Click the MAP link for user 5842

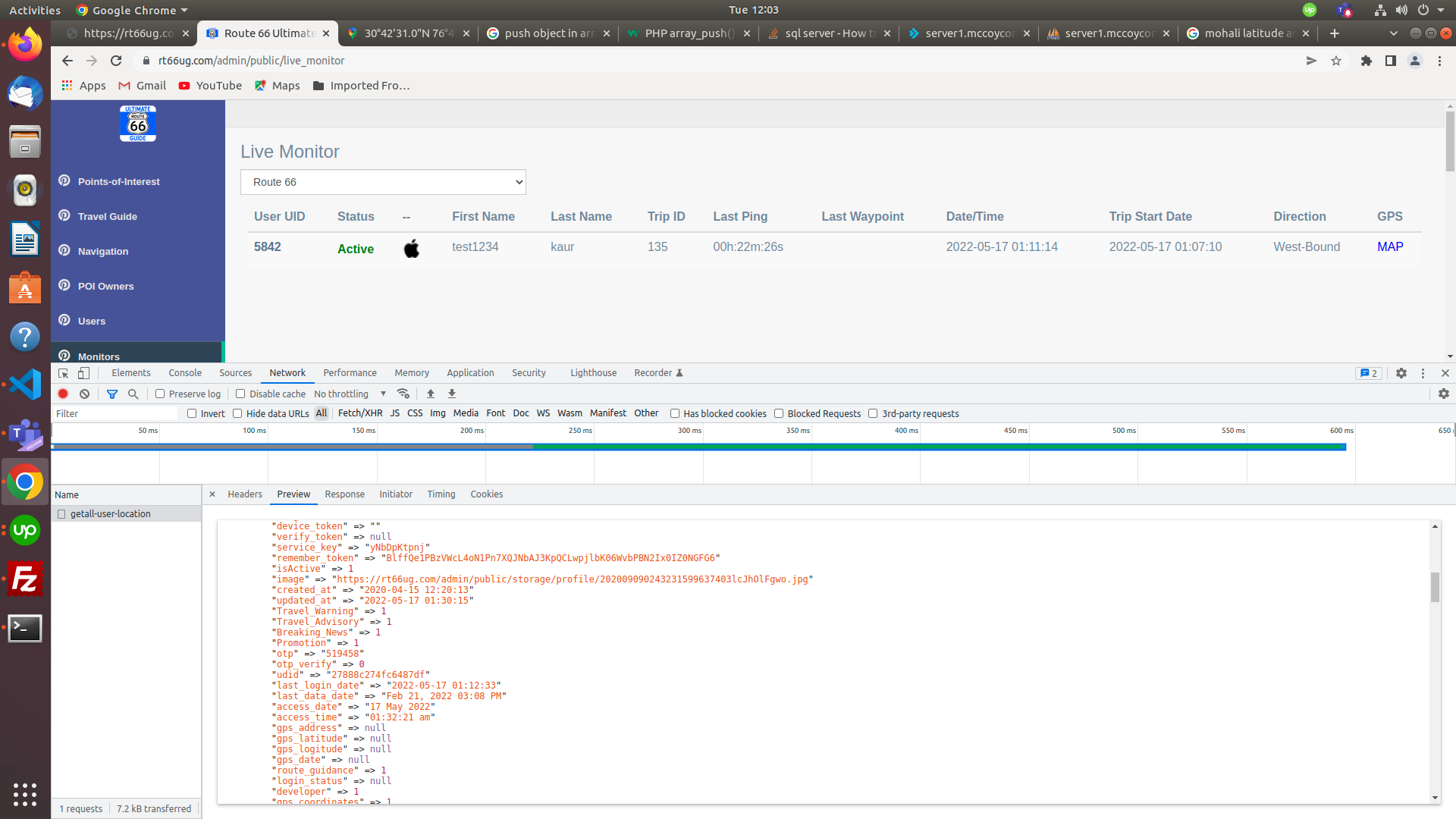click(1390, 246)
